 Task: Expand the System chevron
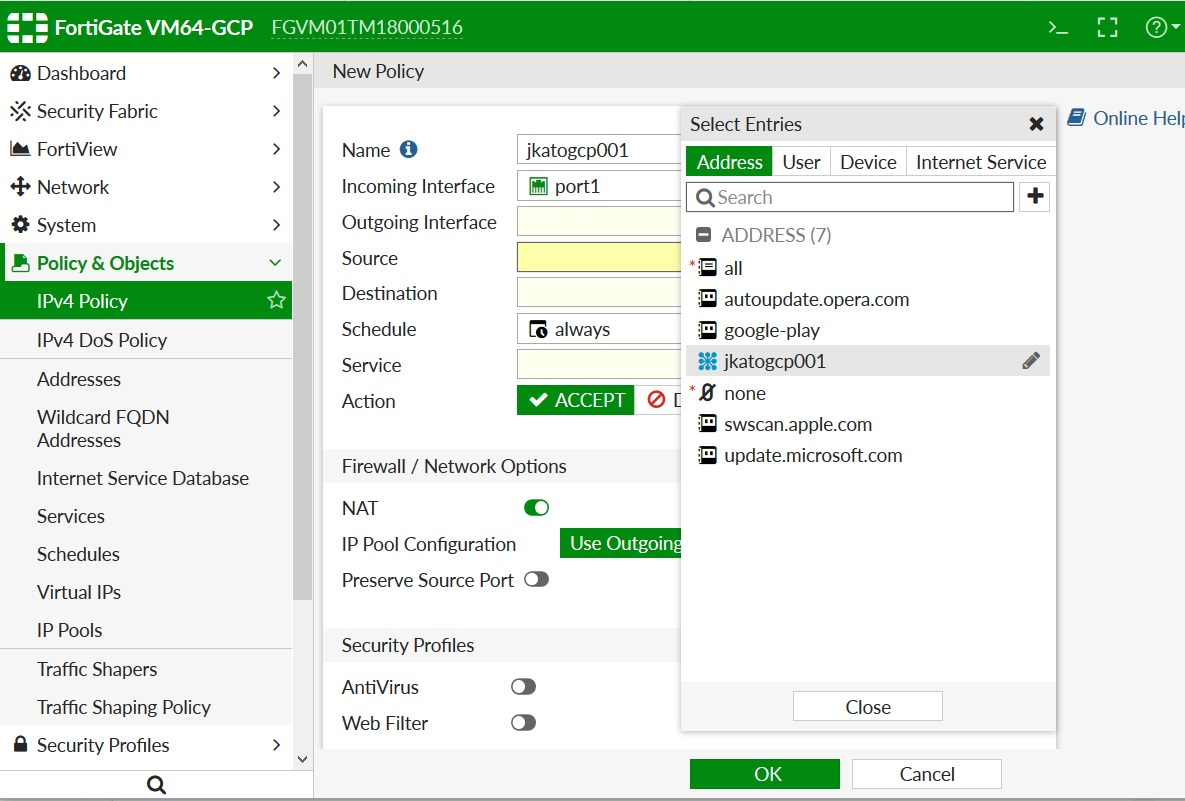point(276,225)
